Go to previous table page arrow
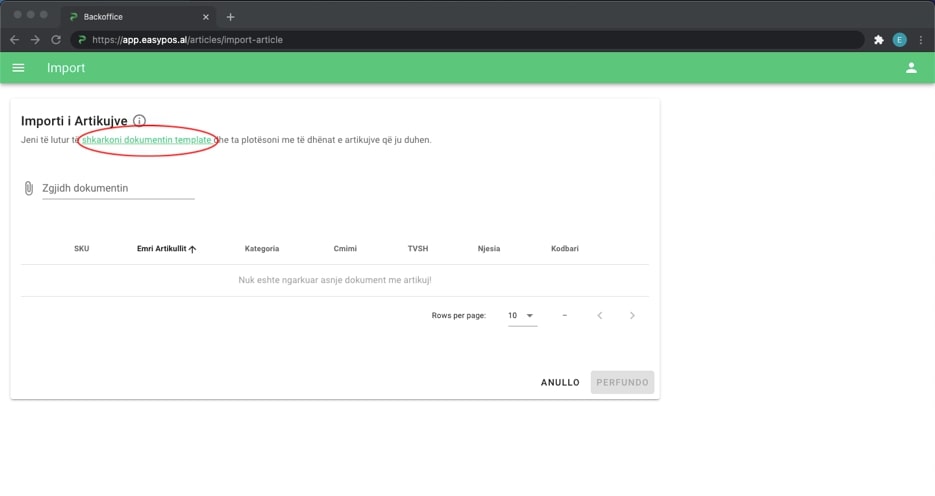This screenshot has height=496, width=935. tap(600, 316)
